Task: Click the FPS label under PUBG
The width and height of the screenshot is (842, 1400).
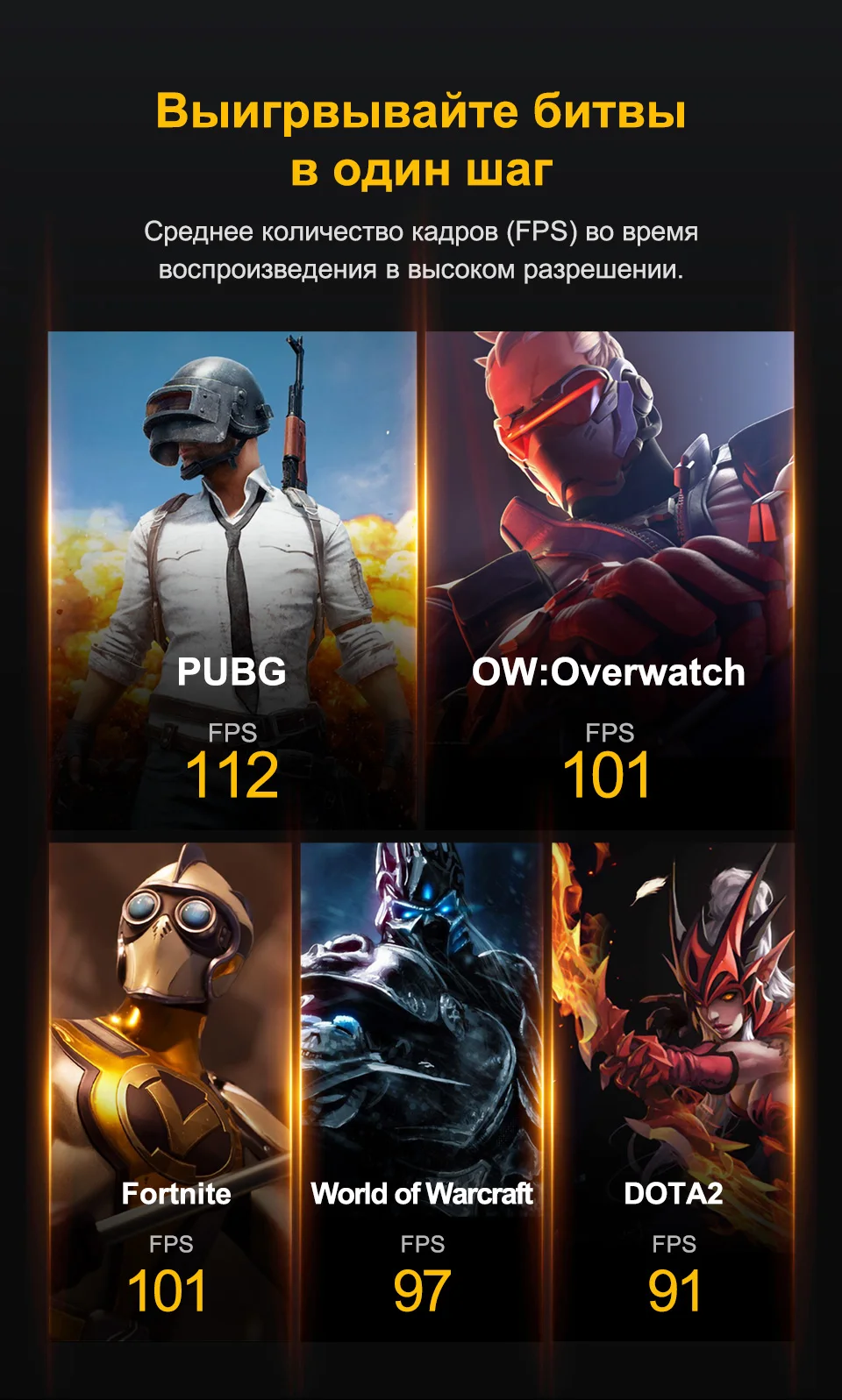Action: (232, 732)
